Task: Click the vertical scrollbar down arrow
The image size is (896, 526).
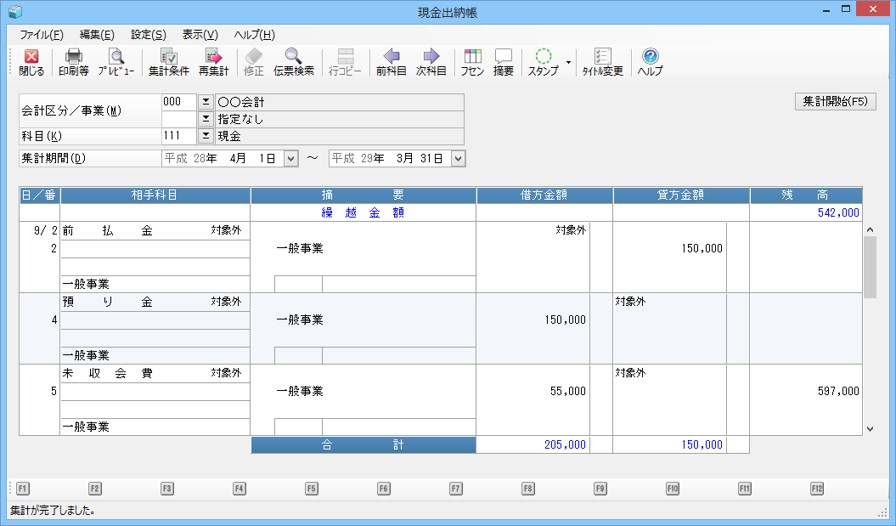Action: (x=869, y=428)
